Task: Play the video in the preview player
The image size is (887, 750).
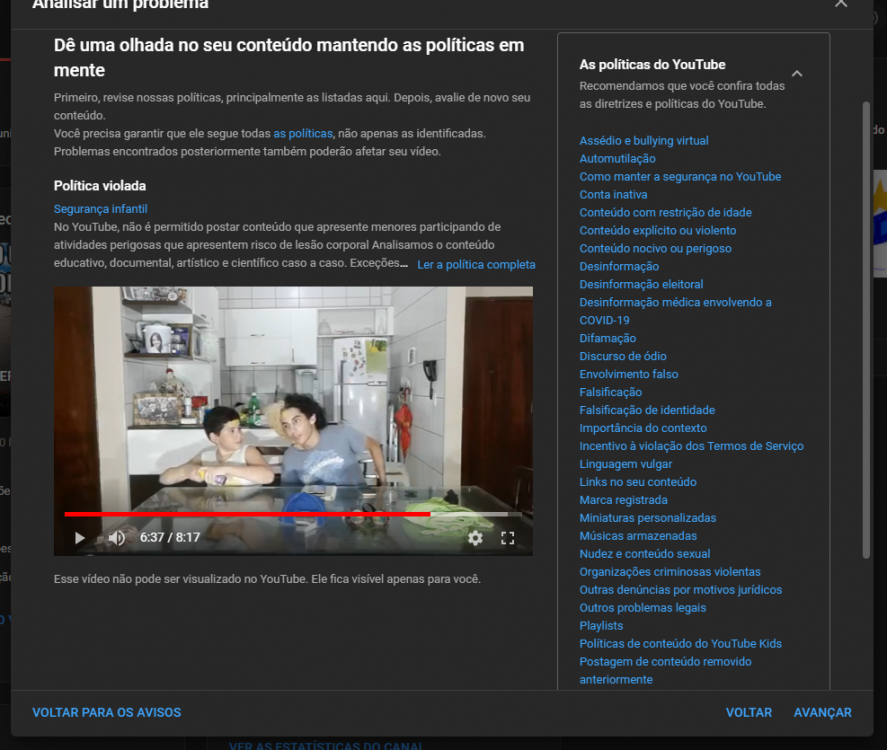Action: [x=80, y=538]
